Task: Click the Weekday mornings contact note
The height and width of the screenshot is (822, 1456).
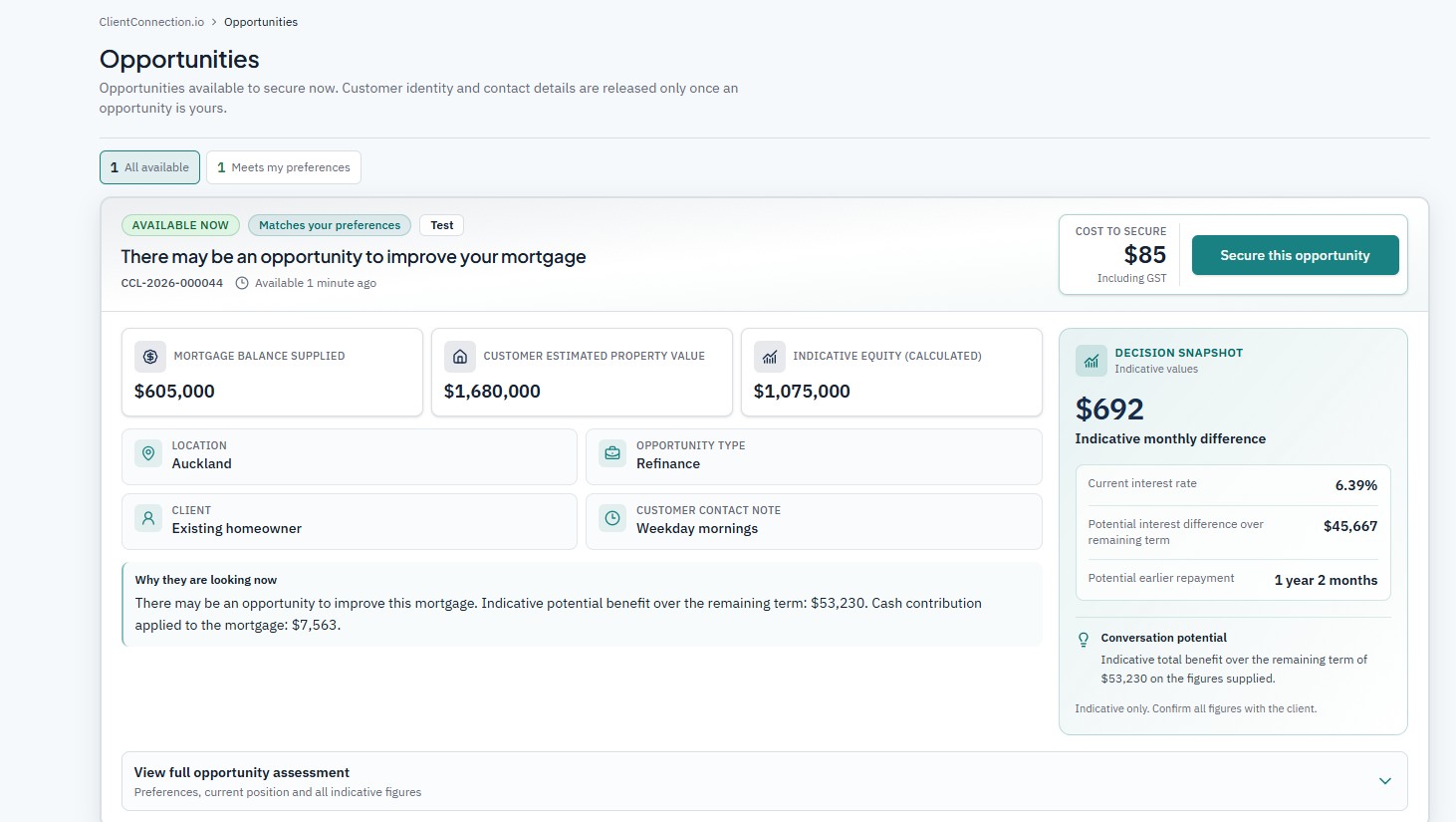Action: point(697,528)
